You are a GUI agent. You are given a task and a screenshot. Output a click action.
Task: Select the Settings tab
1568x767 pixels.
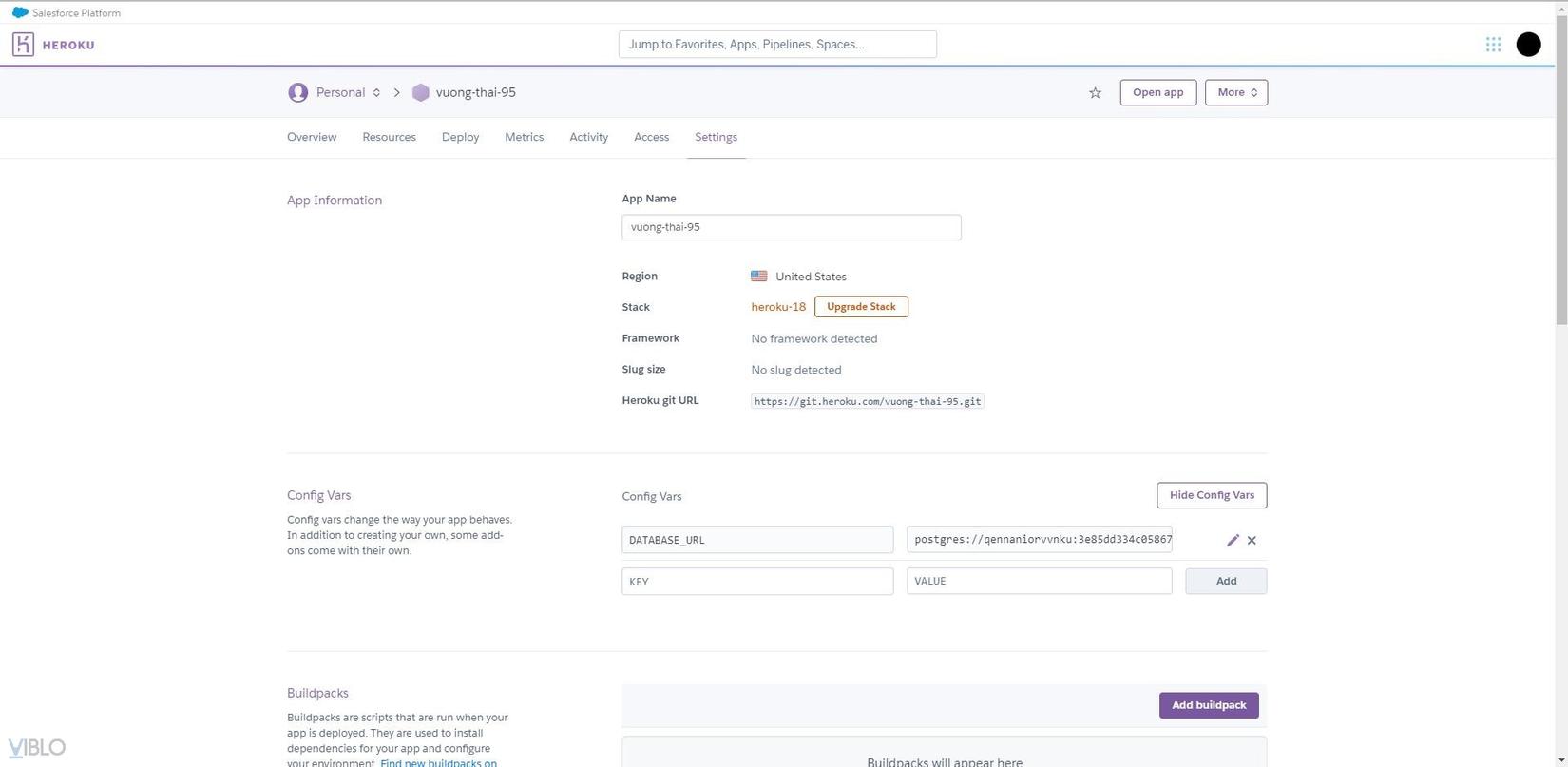point(717,137)
